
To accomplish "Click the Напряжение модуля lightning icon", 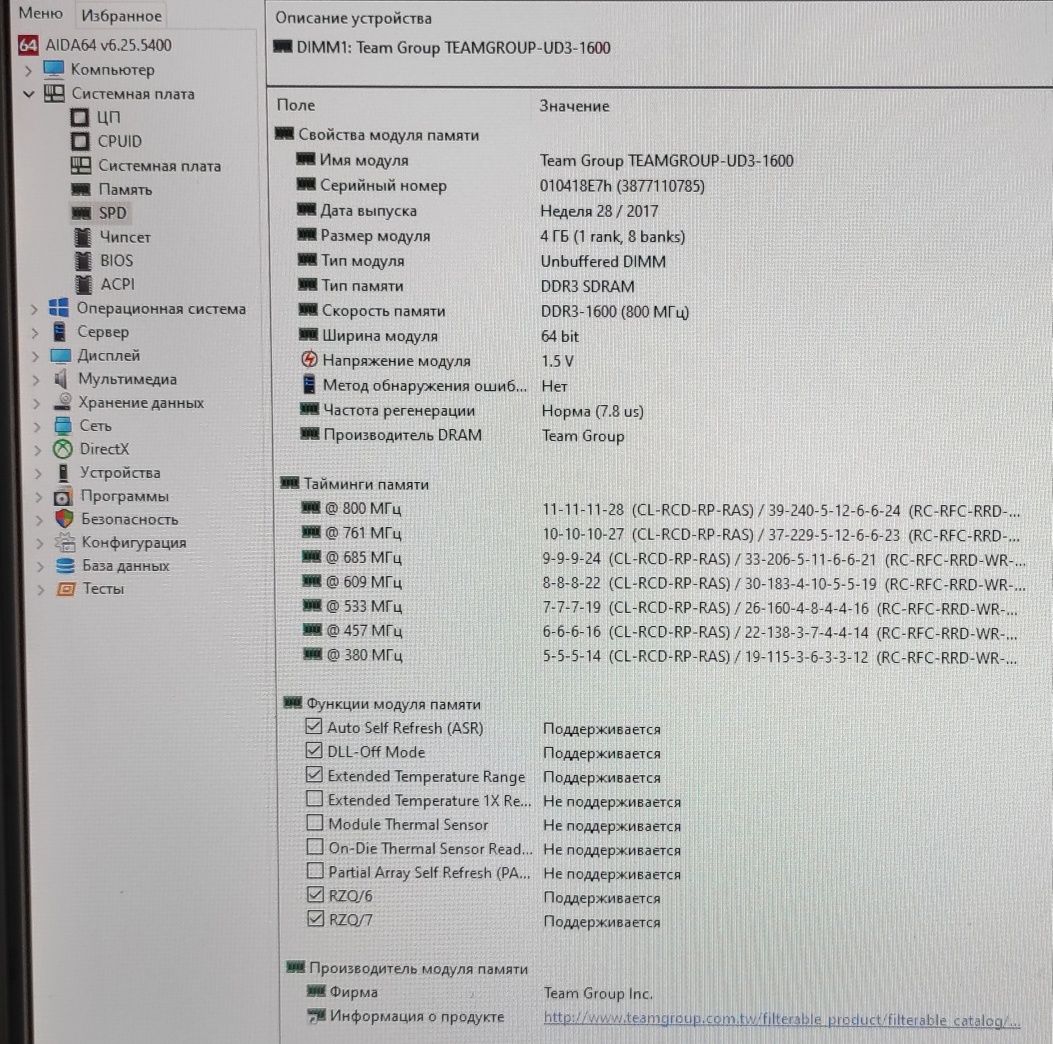I will pos(309,360).
